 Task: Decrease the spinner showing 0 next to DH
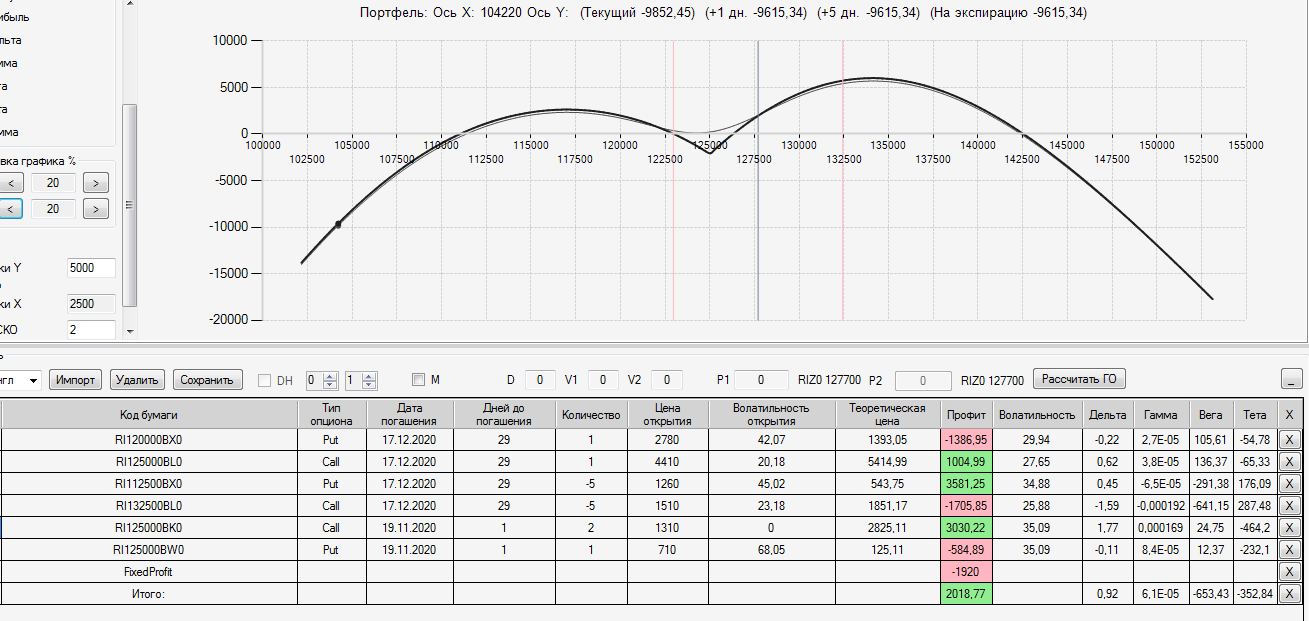(330, 385)
